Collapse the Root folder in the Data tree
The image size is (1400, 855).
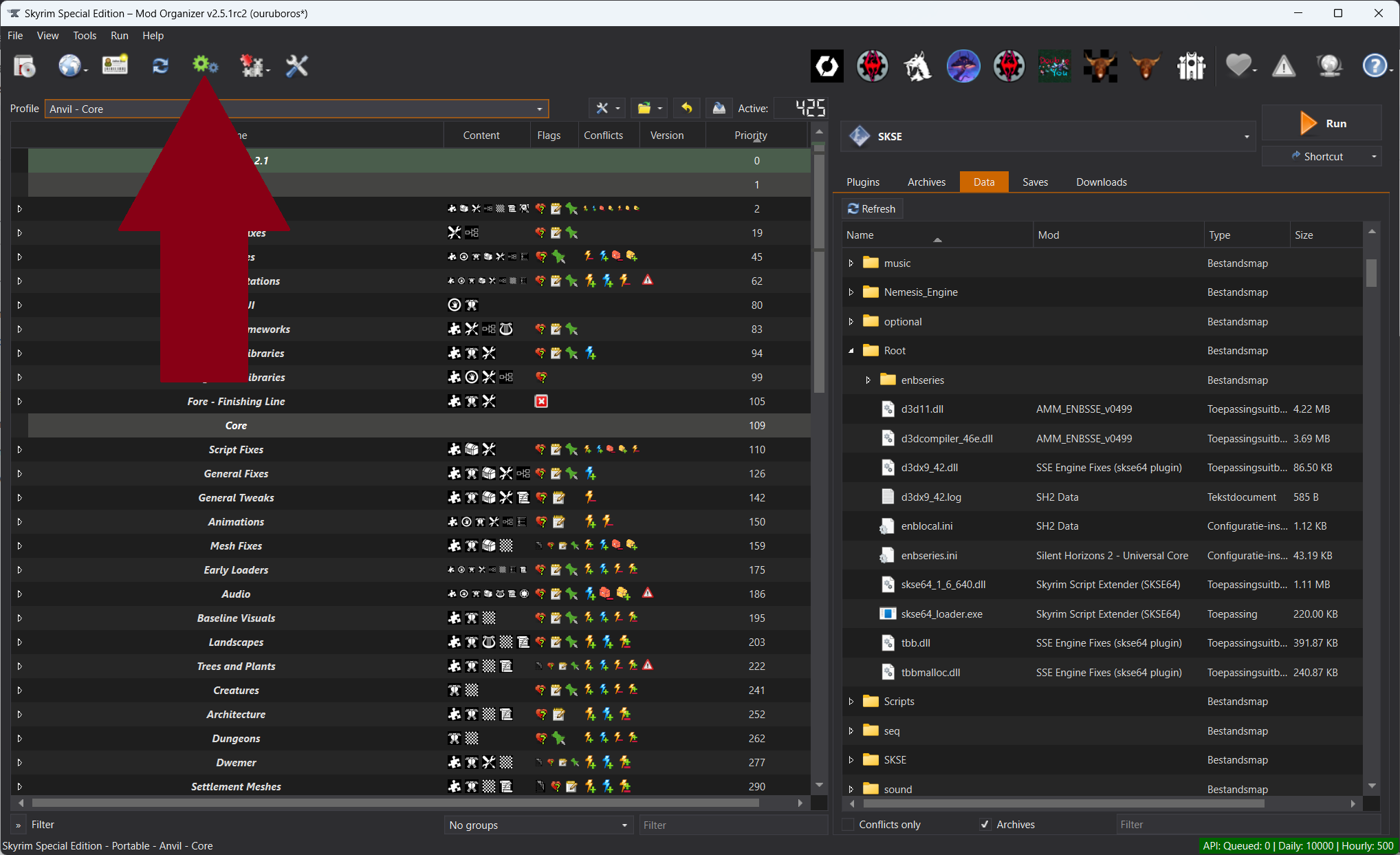851,351
